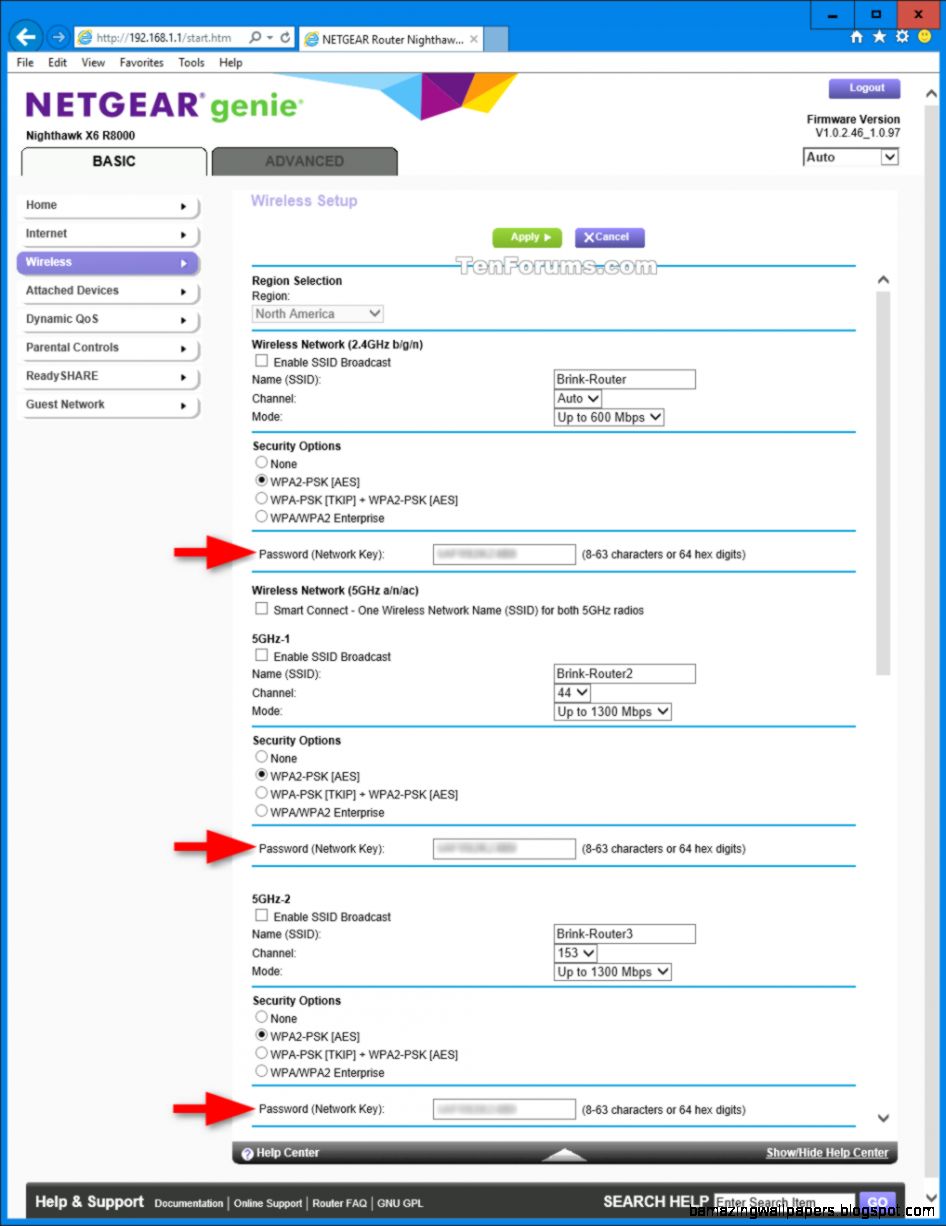Click the scroll down arrow of the settings pane
This screenshot has width=946, height=1226.
click(882, 1118)
